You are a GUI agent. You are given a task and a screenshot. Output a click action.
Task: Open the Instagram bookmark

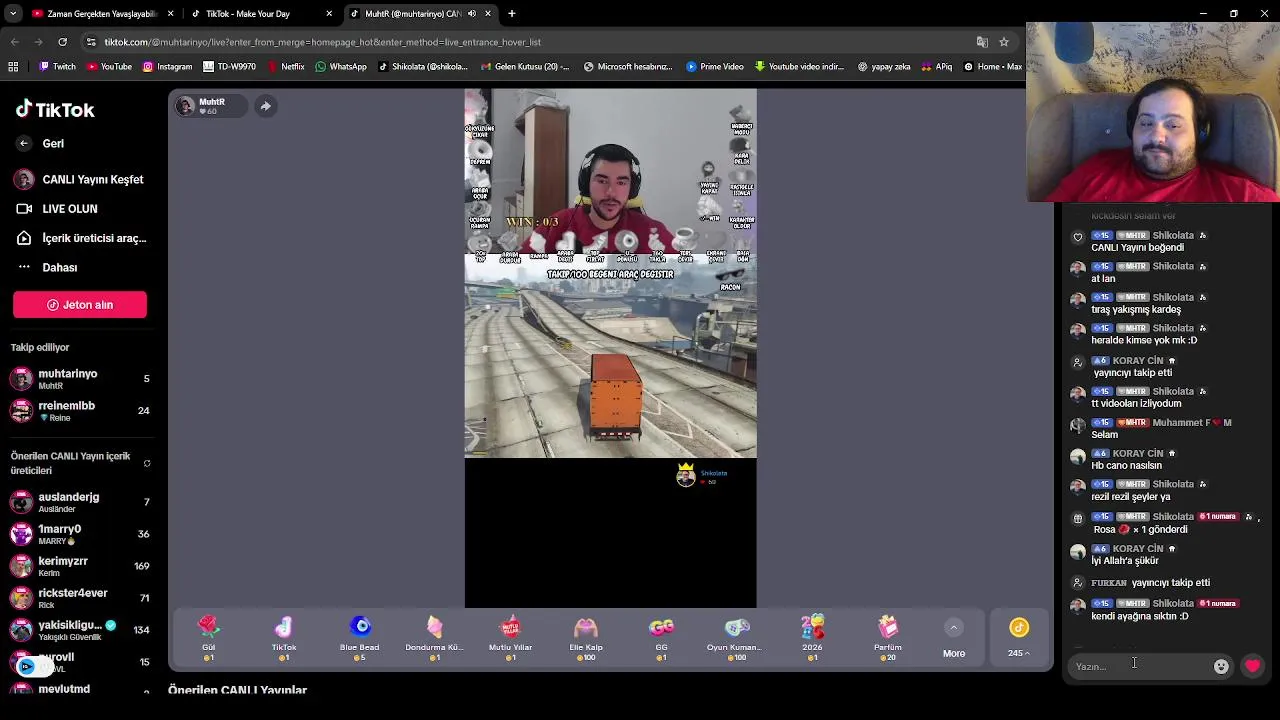167,67
